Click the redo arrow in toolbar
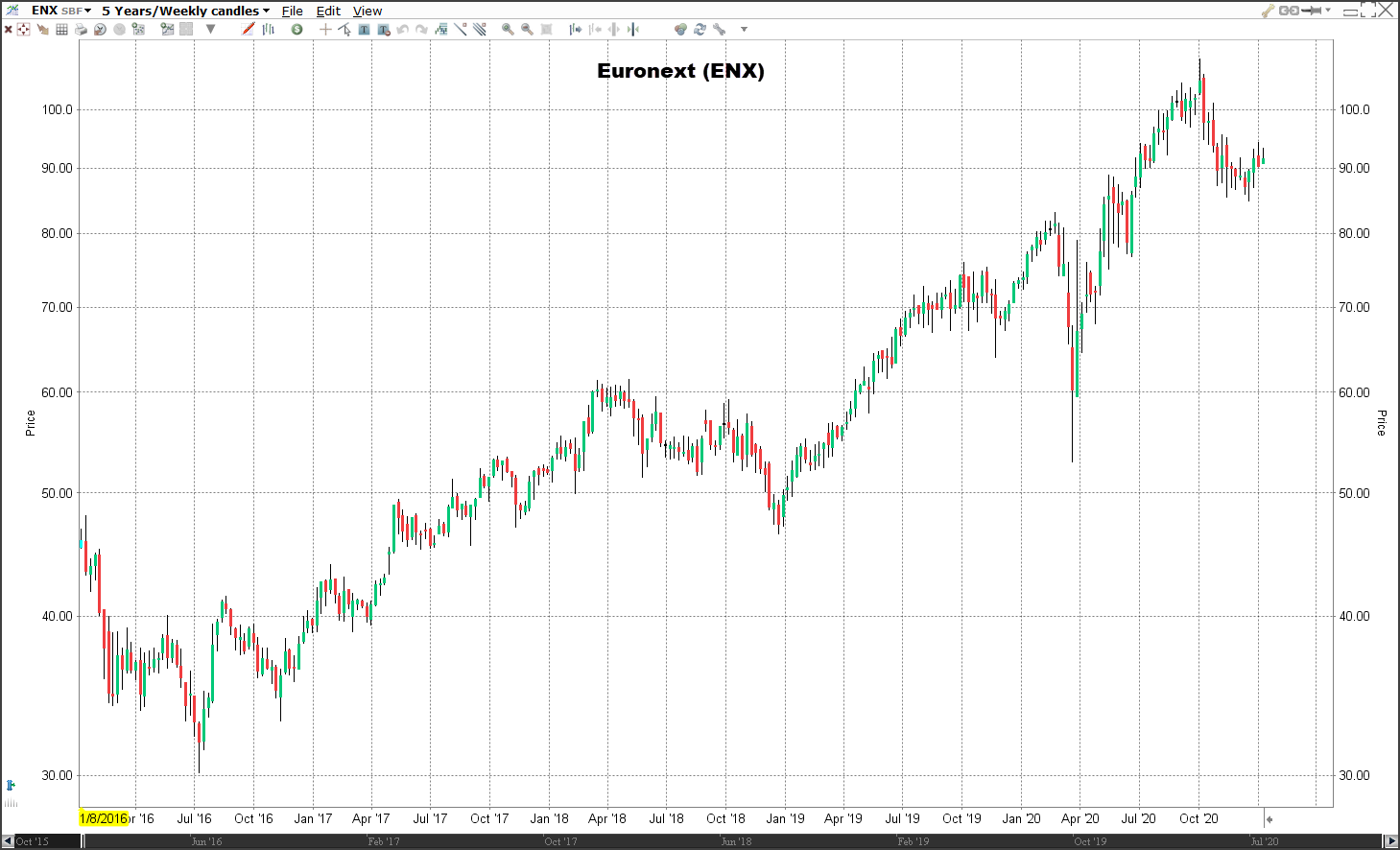The width and height of the screenshot is (1400, 850). click(x=421, y=30)
